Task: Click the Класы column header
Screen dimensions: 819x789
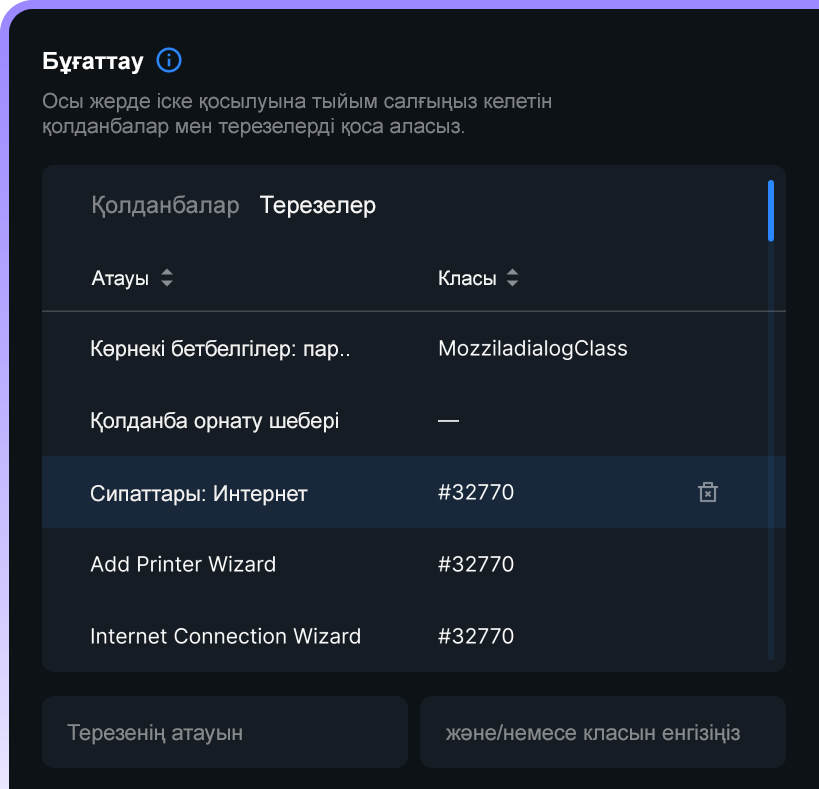Action: [467, 278]
